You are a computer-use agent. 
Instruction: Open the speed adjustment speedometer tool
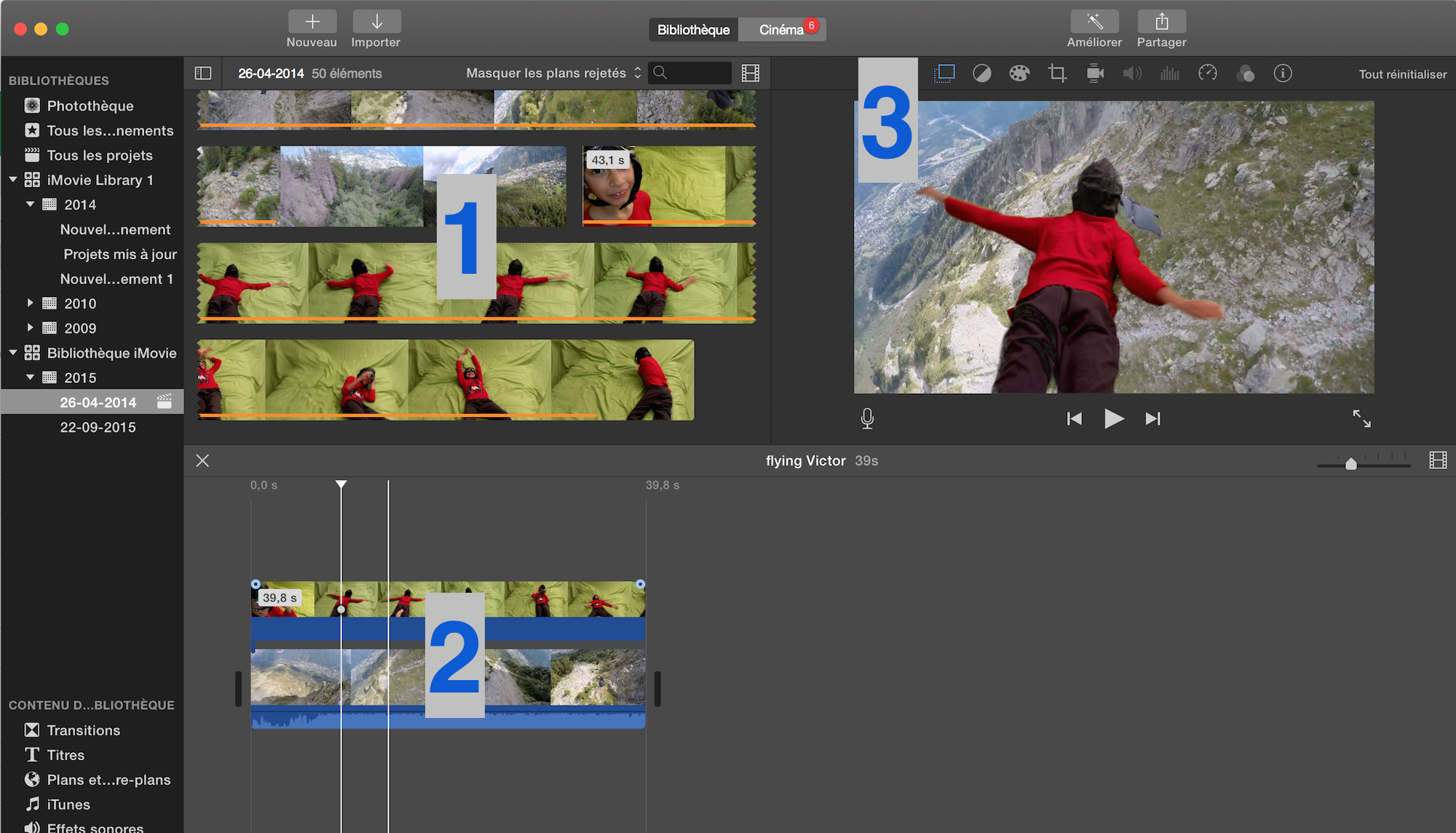coord(1208,74)
